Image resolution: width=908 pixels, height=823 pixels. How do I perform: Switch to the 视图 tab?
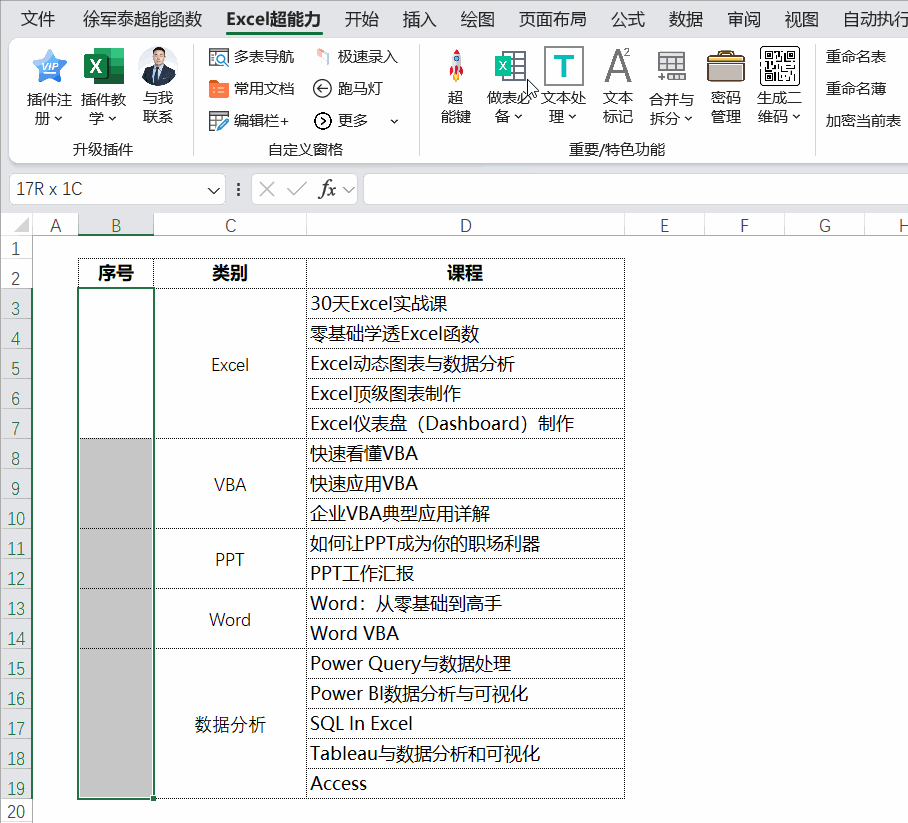point(801,19)
